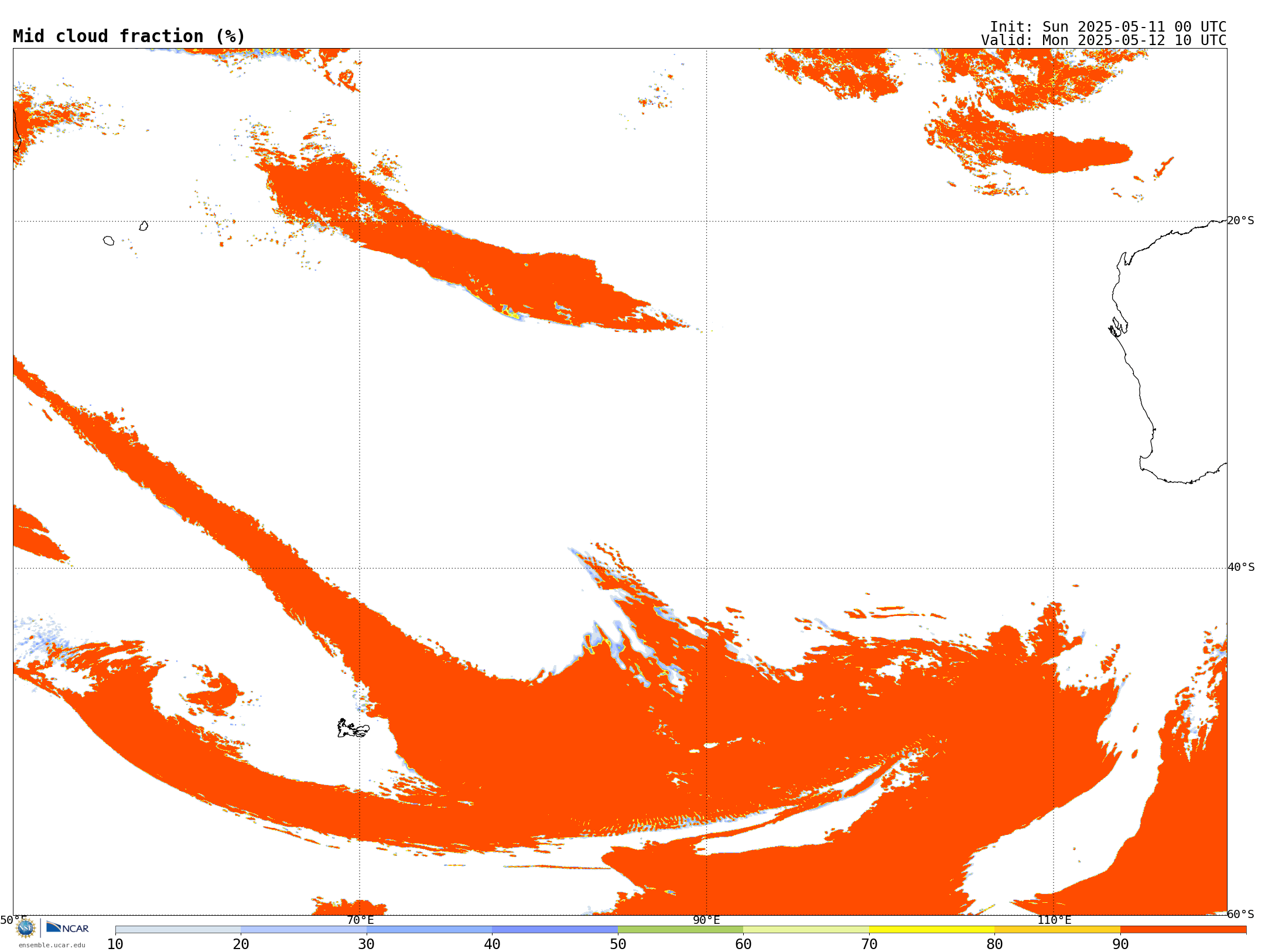Click the 30-40 blue colorbar segment
Image resolution: width=1265 pixels, height=952 pixels.
coord(429,930)
